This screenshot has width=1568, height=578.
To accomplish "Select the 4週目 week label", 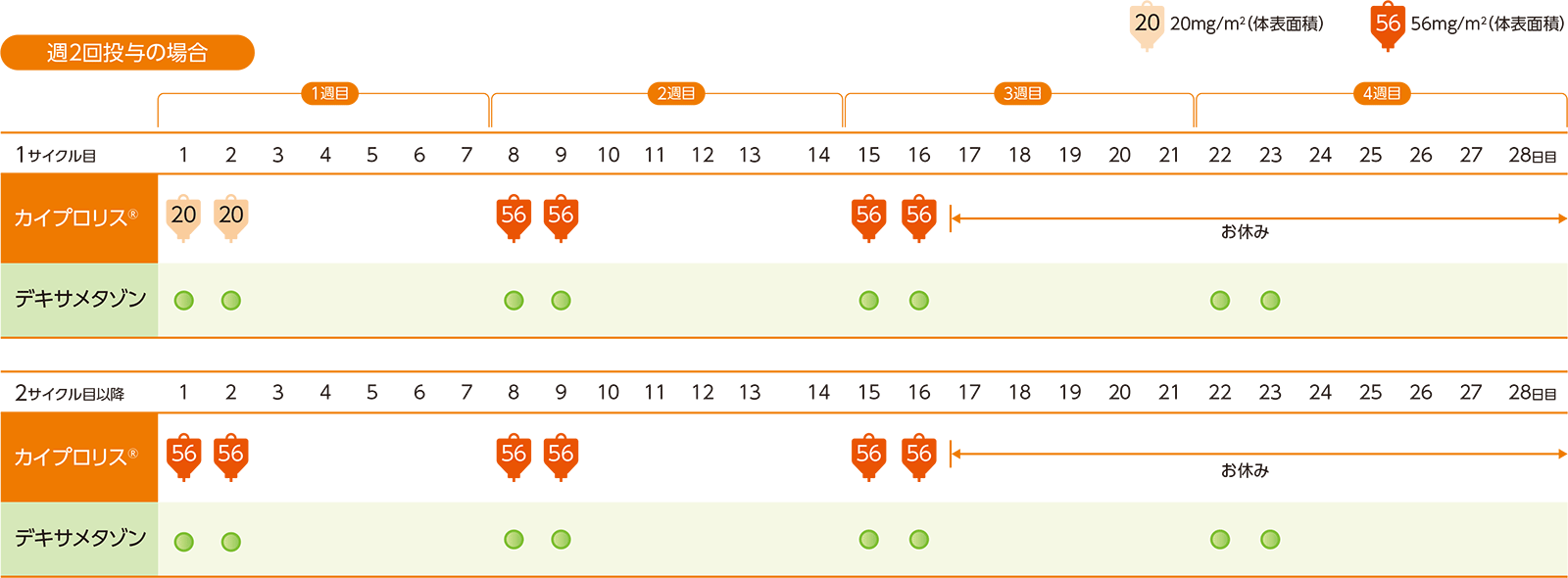I will click(1382, 94).
